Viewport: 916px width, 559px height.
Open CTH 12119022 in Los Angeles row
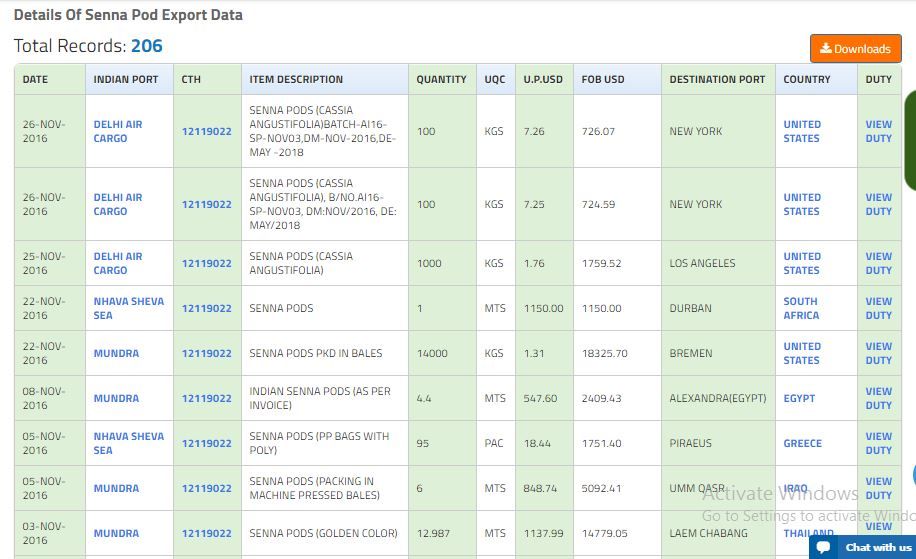tap(207, 263)
